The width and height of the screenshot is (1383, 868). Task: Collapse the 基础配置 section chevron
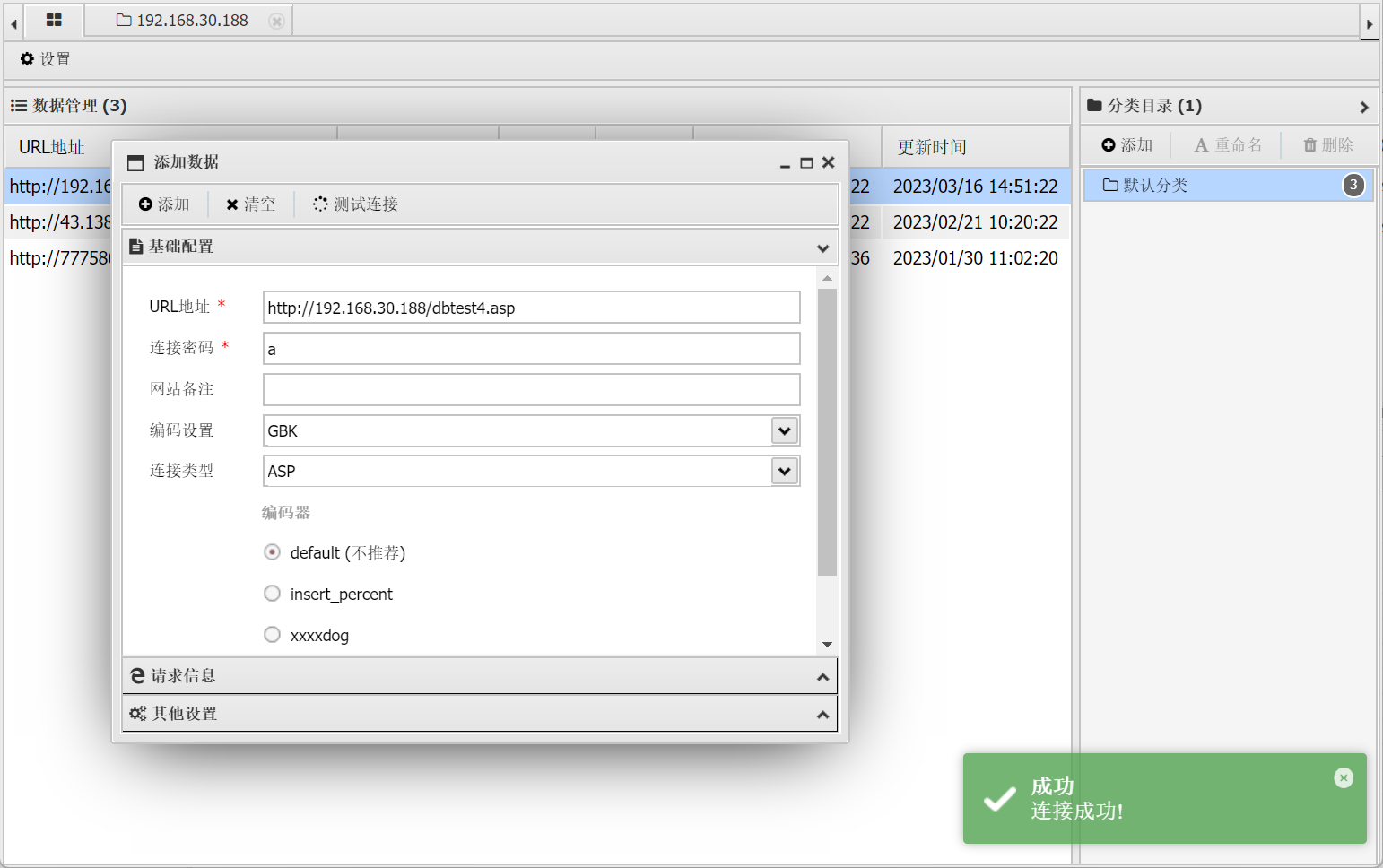coord(823,247)
